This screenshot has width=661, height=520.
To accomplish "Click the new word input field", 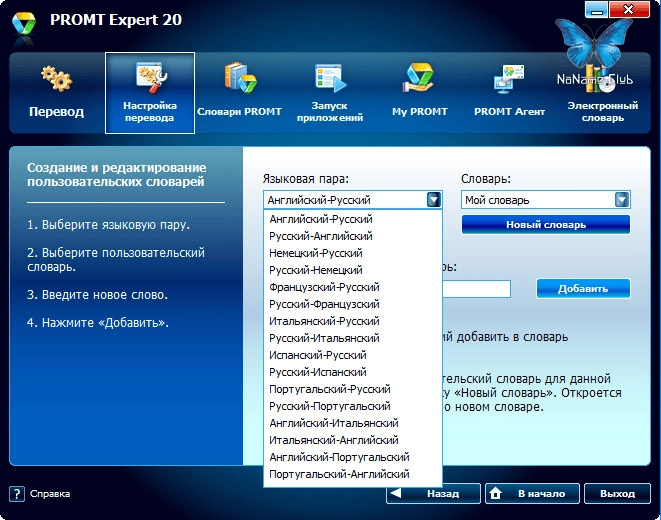I will coord(476,289).
